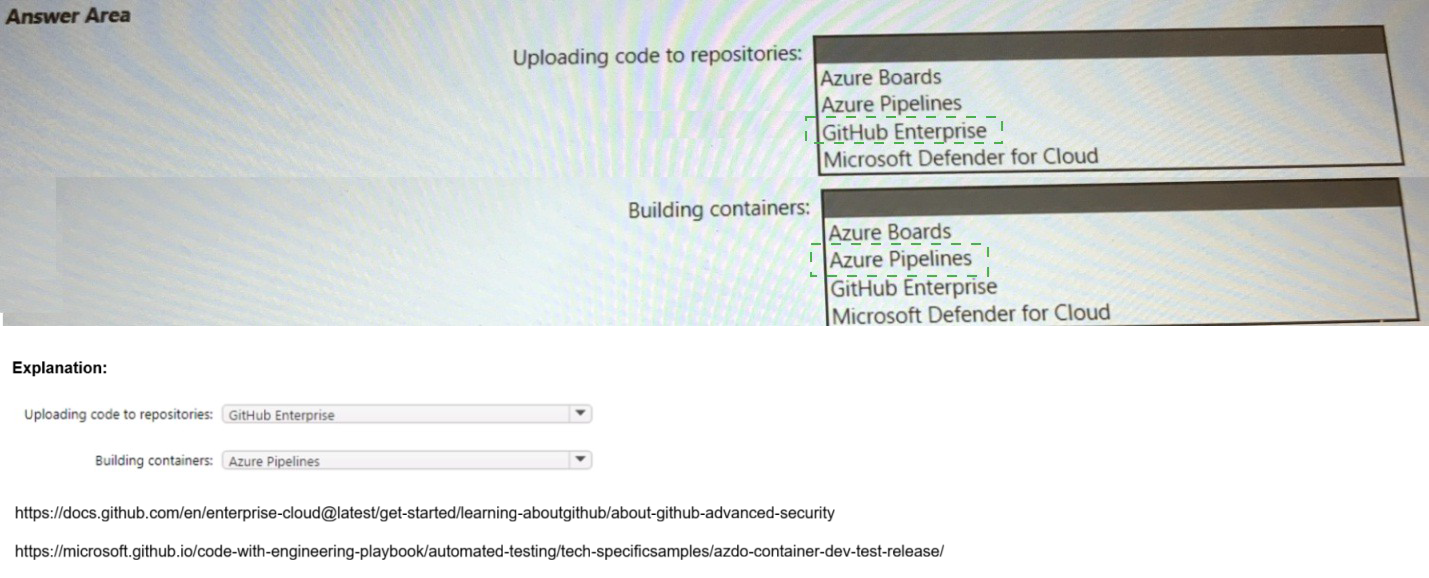Click the Explanation heading text

coord(59,368)
